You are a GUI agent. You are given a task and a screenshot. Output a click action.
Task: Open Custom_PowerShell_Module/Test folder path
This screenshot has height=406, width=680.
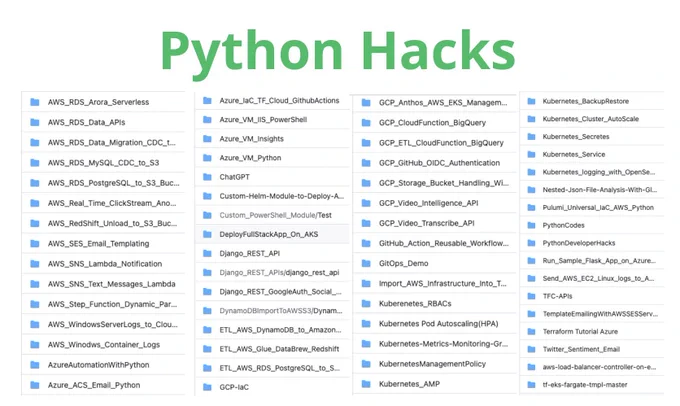click(x=275, y=215)
